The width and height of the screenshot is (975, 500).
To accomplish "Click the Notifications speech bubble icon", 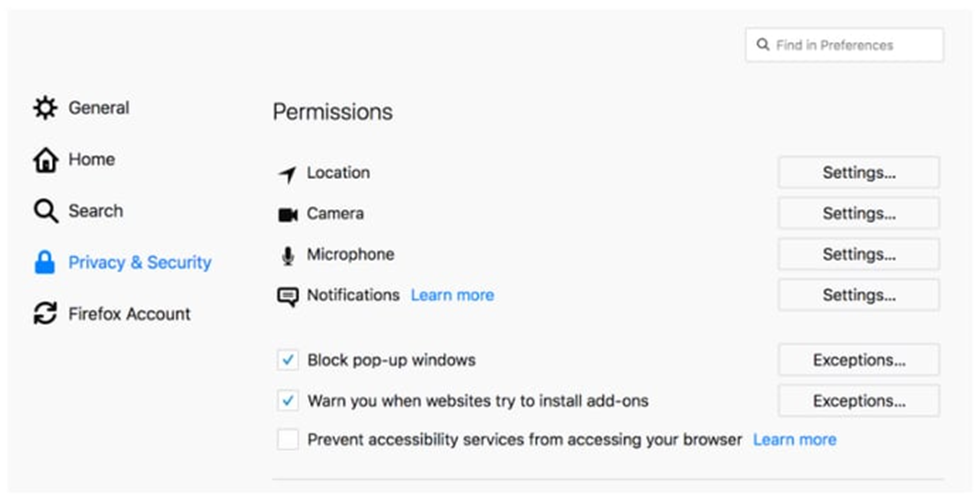I will 288,296.
